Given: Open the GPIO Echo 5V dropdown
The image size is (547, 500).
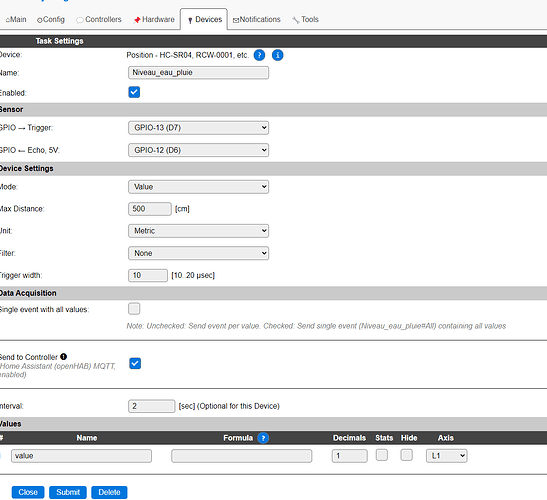Looking at the screenshot, I should (x=198, y=150).
